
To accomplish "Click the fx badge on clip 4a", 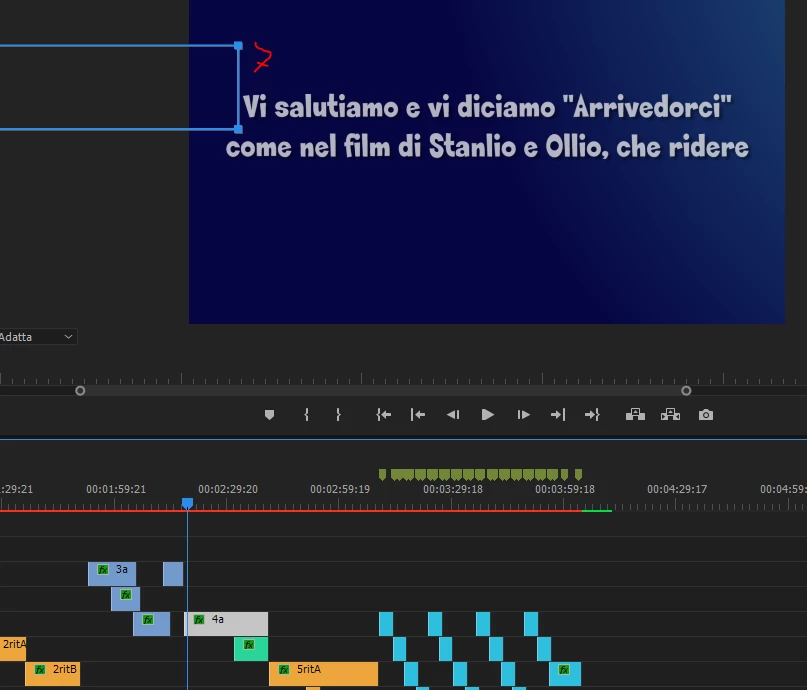I will coord(199,620).
